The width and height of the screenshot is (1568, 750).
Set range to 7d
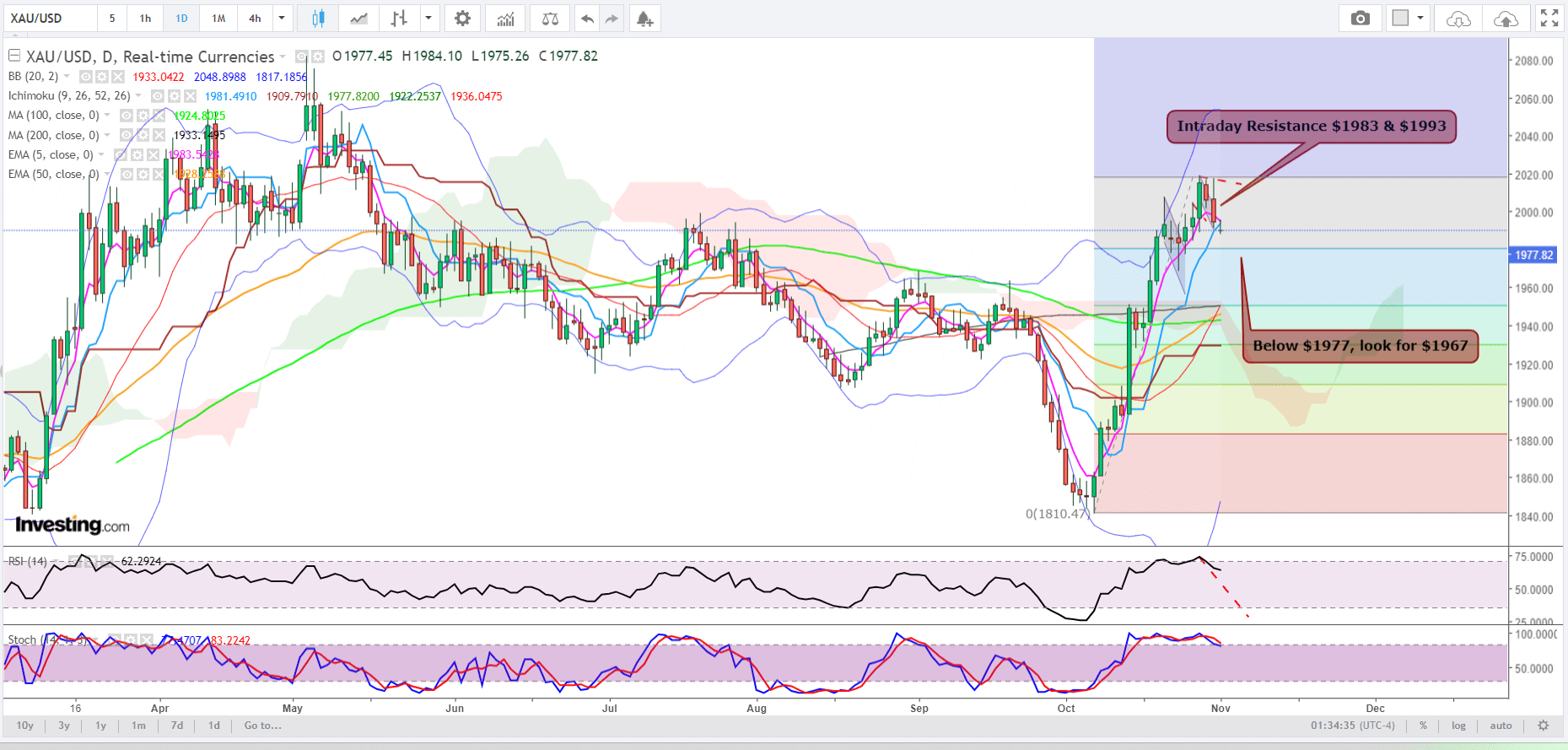point(177,726)
